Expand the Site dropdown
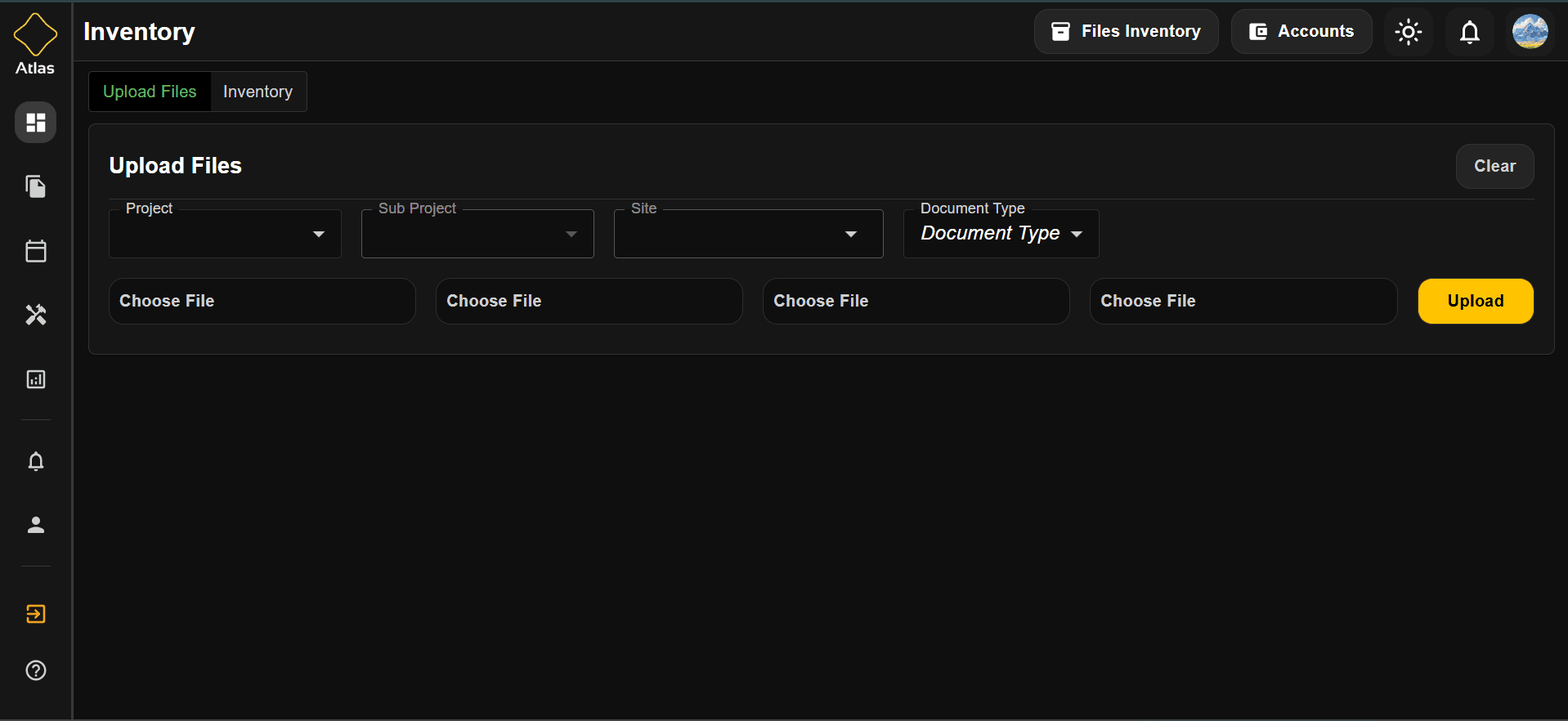Viewport: 1568px width, 721px height. click(x=749, y=234)
